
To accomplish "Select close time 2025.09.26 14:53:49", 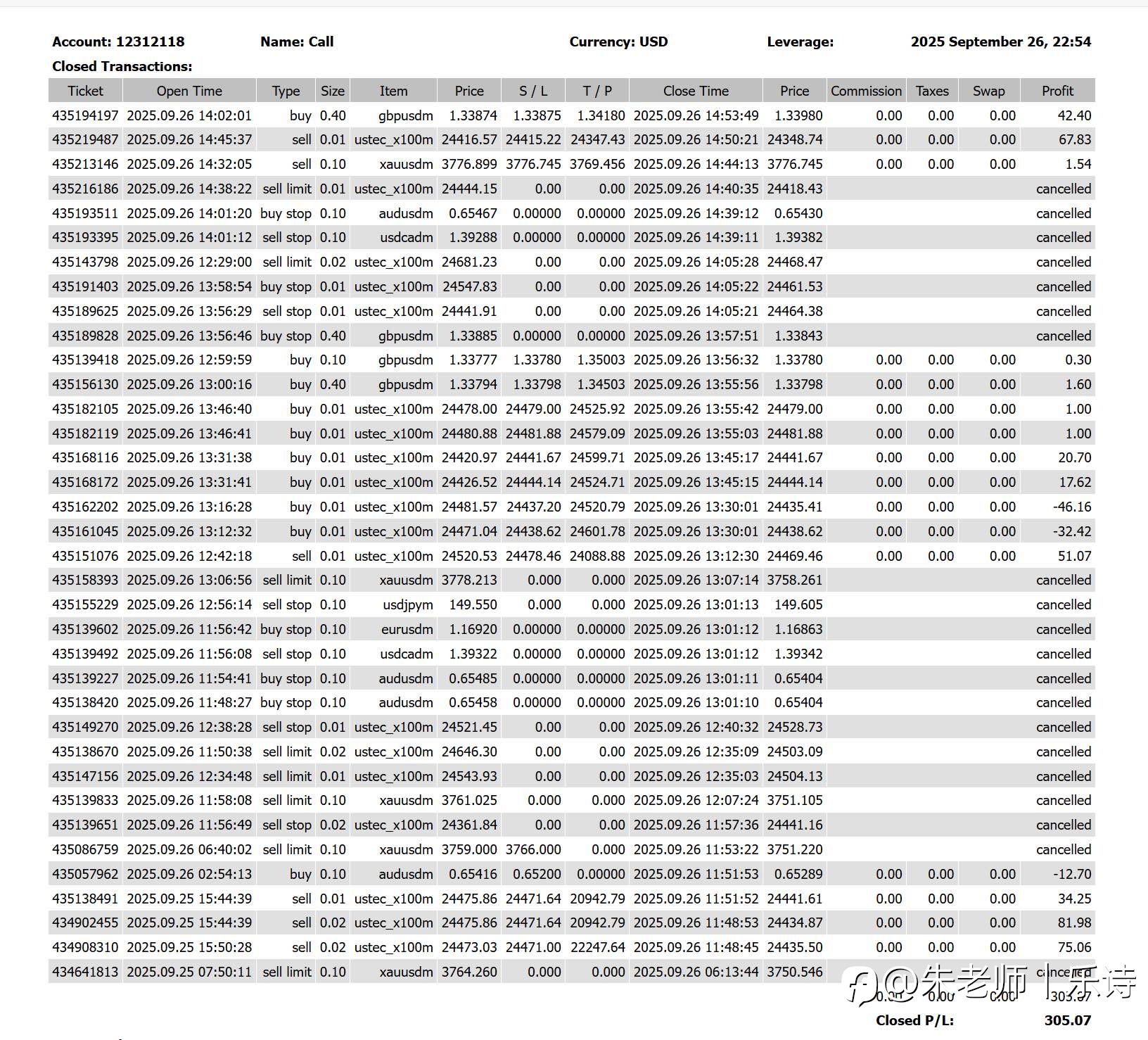I will pos(696,115).
